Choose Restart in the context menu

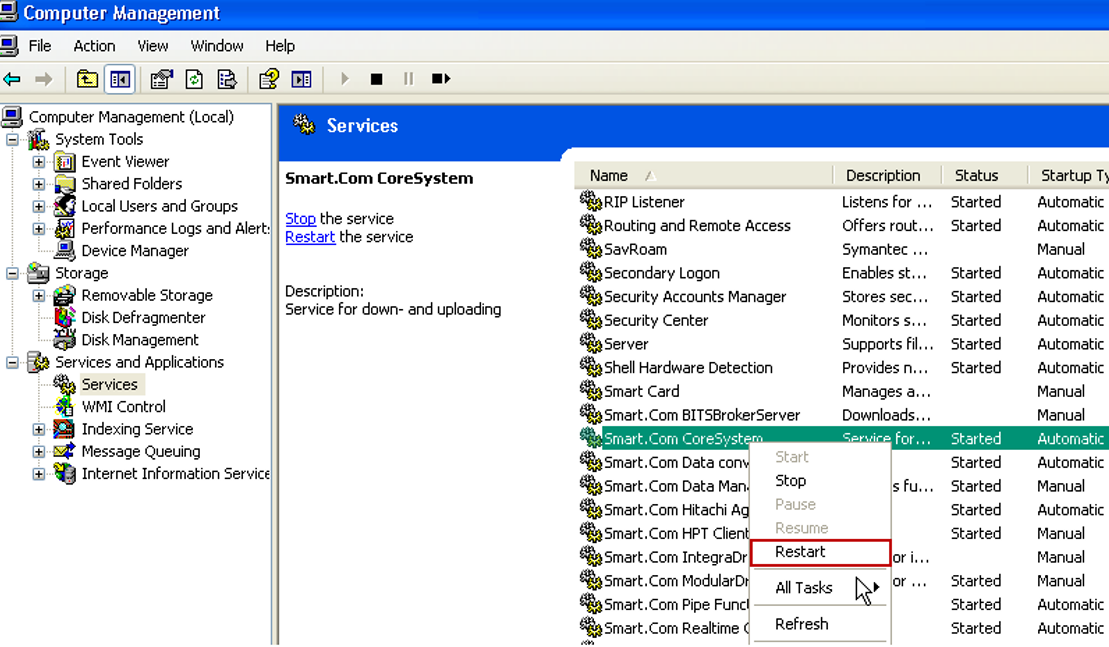pyautogui.click(x=820, y=552)
